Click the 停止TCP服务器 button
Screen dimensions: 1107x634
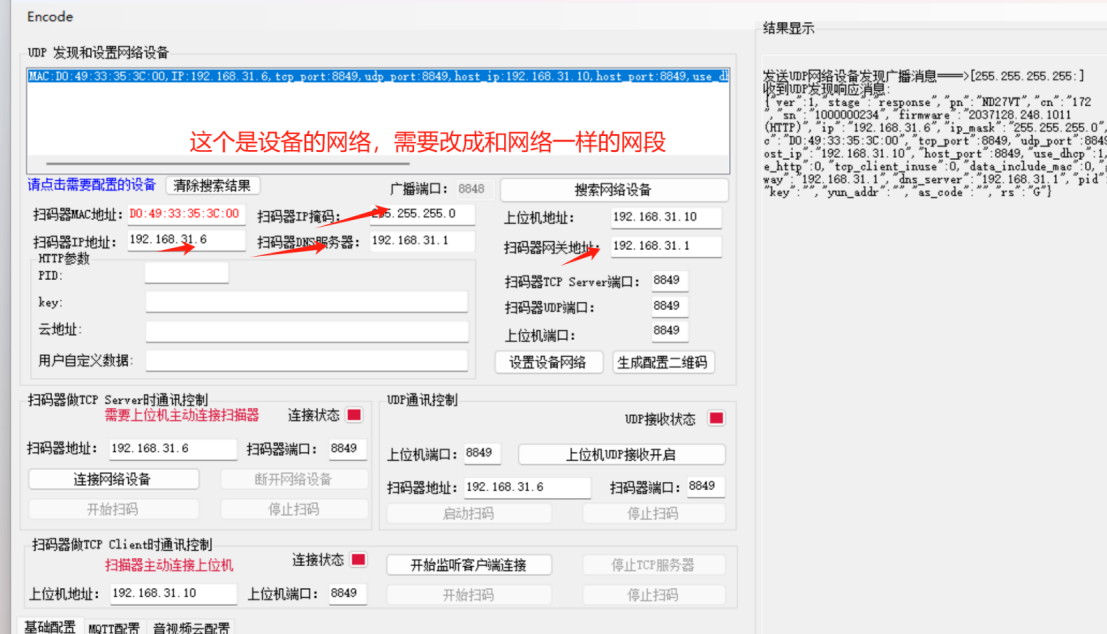653,565
